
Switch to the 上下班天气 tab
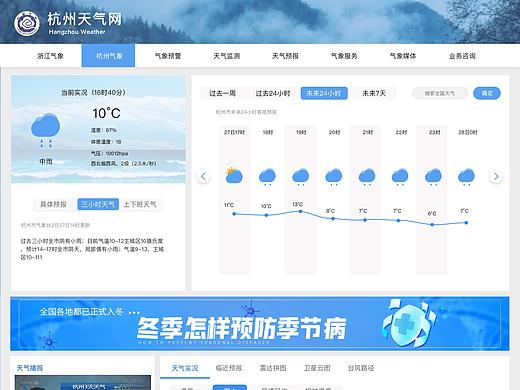coord(140,204)
